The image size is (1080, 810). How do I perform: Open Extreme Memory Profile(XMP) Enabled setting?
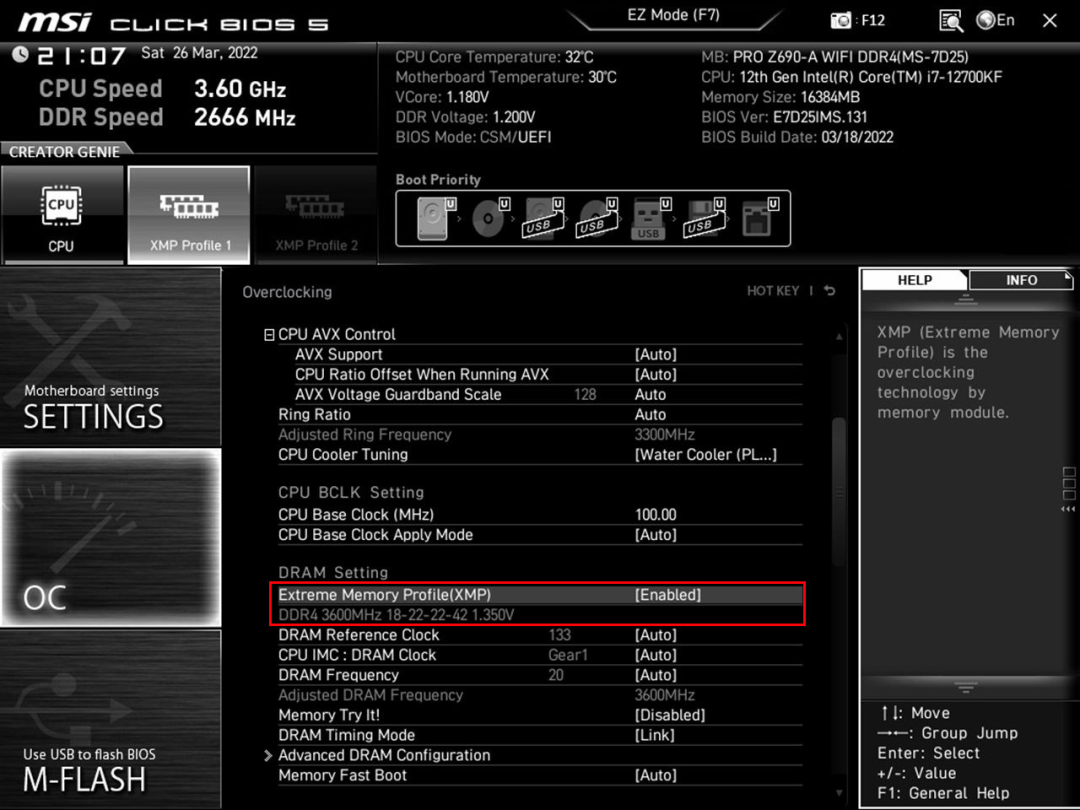(540, 594)
